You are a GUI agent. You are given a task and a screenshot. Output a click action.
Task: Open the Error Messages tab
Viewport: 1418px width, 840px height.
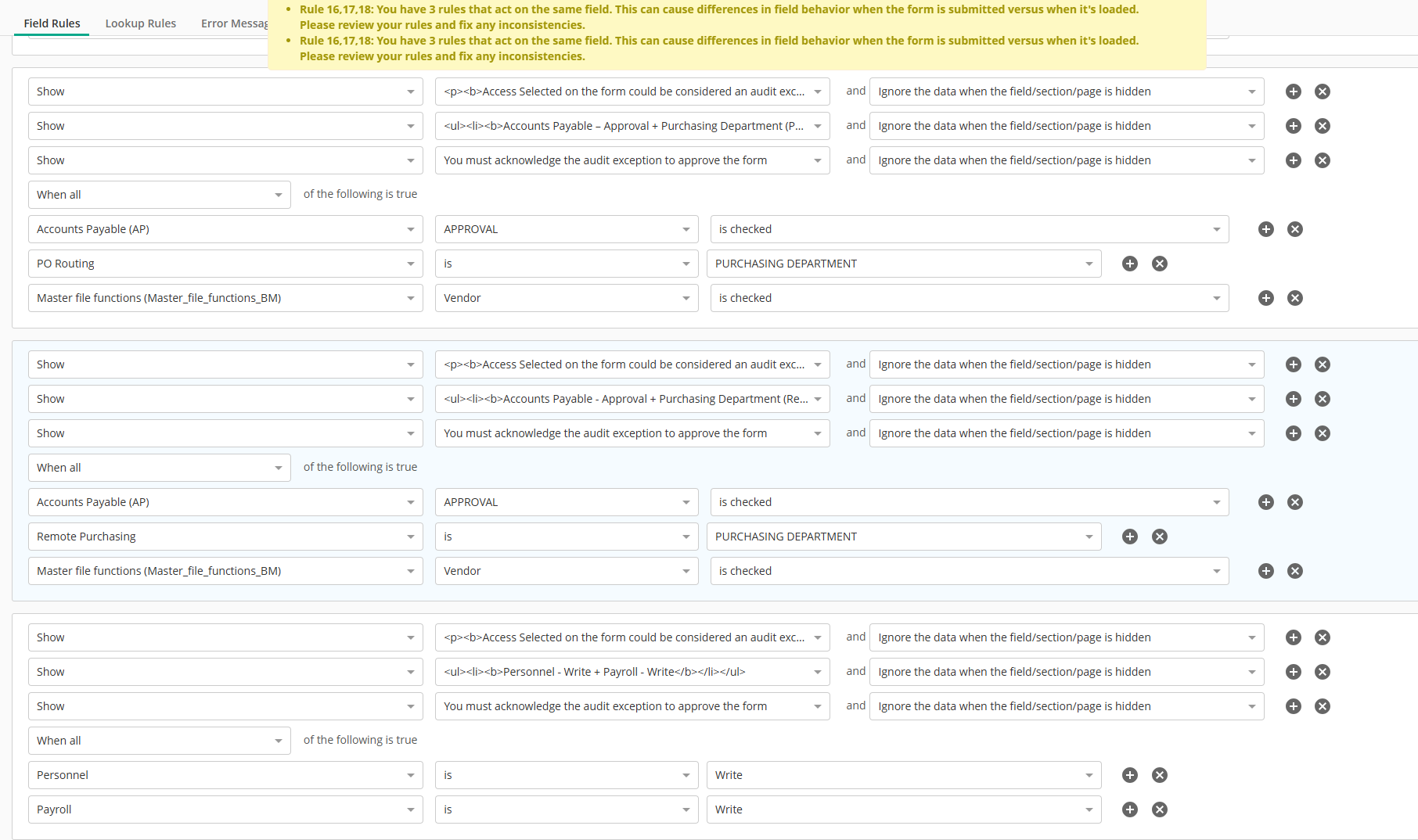tap(235, 23)
